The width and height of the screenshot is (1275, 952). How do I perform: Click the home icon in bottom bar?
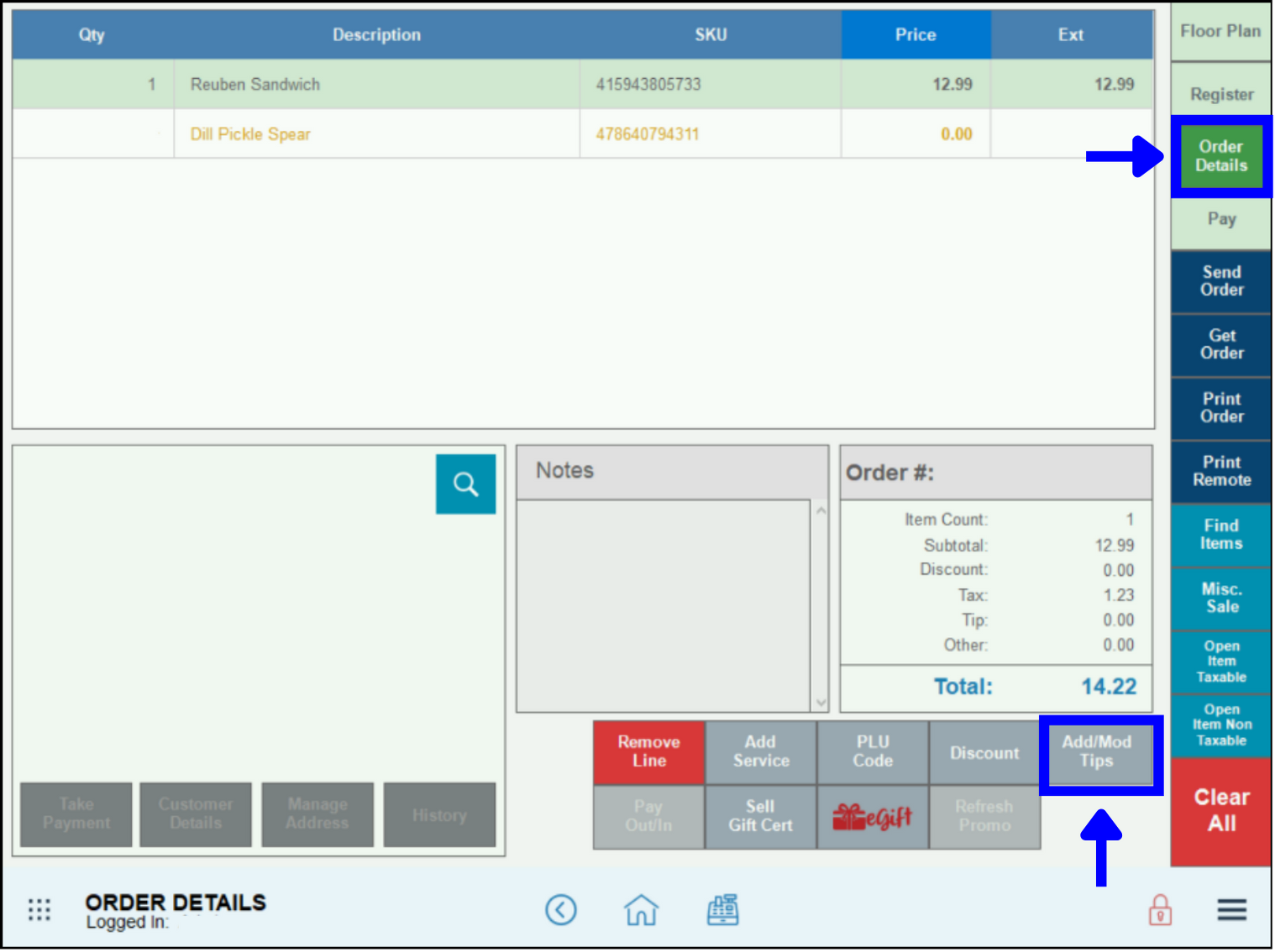[641, 909]
